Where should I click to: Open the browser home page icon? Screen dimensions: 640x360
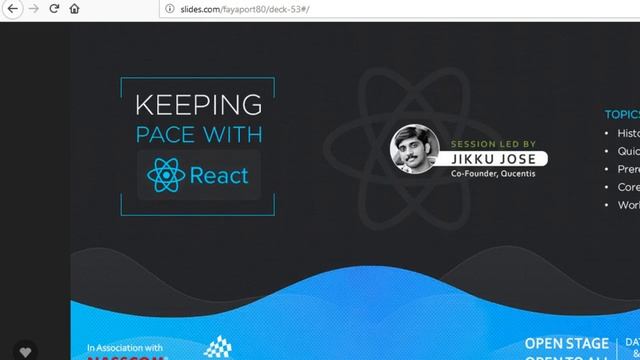74,9
